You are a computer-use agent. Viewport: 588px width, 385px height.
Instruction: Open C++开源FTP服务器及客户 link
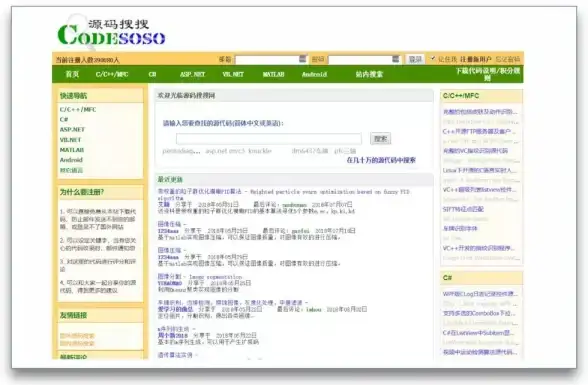click(x=479, y=132)
